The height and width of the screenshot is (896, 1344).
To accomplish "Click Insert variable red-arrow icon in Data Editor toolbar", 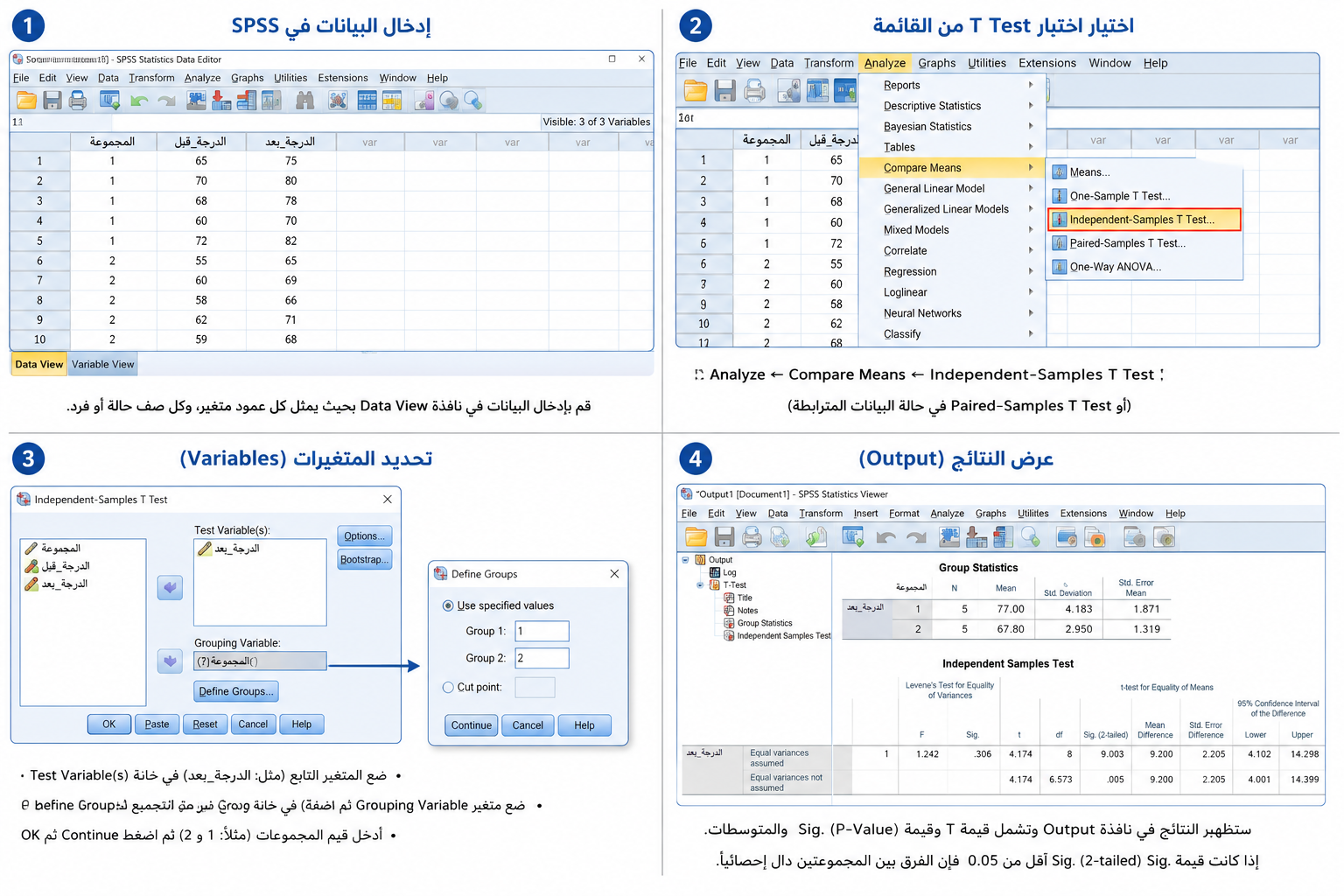I will 221,101.
